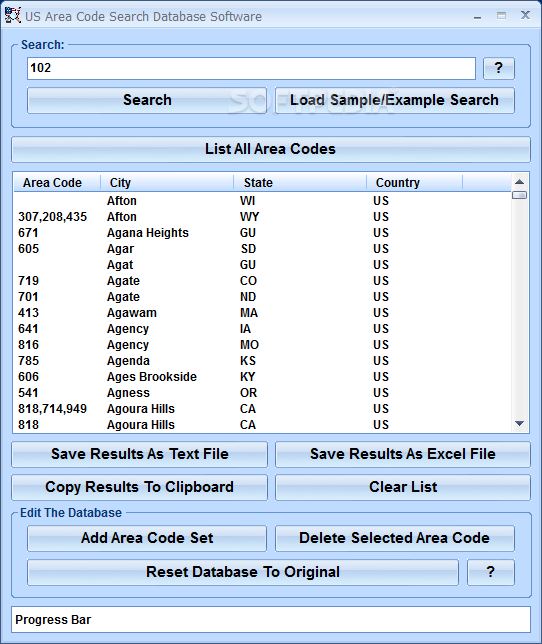Sort by Area Code column header
This screenshot has height=644, width=542.
pyautogui.click(x=57, y=182)
